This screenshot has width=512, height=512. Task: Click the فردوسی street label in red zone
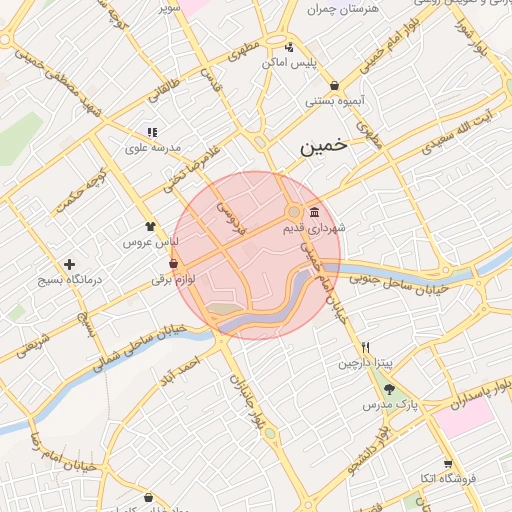(231, 218)
